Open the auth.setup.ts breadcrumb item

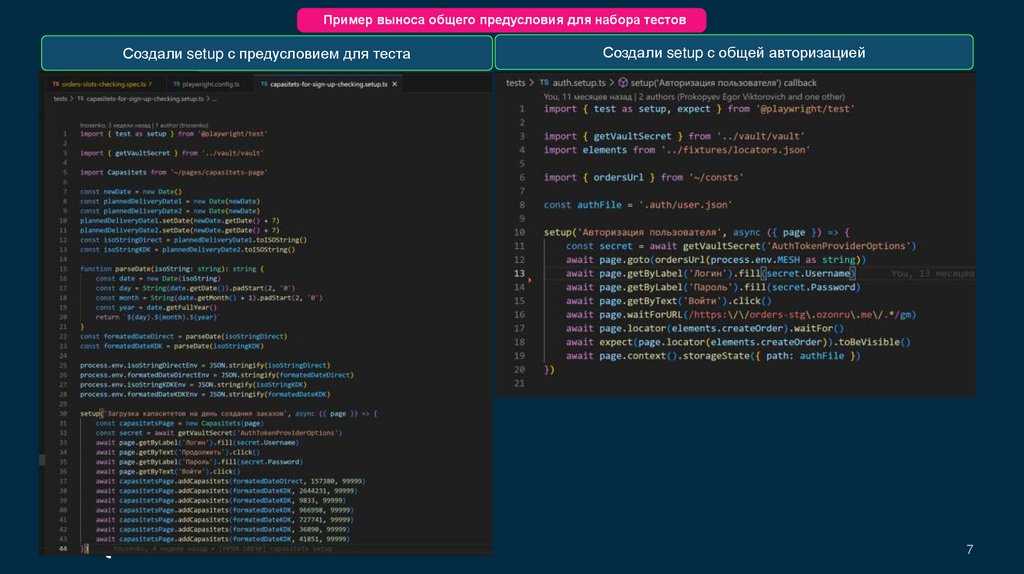[x=579, y=83]
